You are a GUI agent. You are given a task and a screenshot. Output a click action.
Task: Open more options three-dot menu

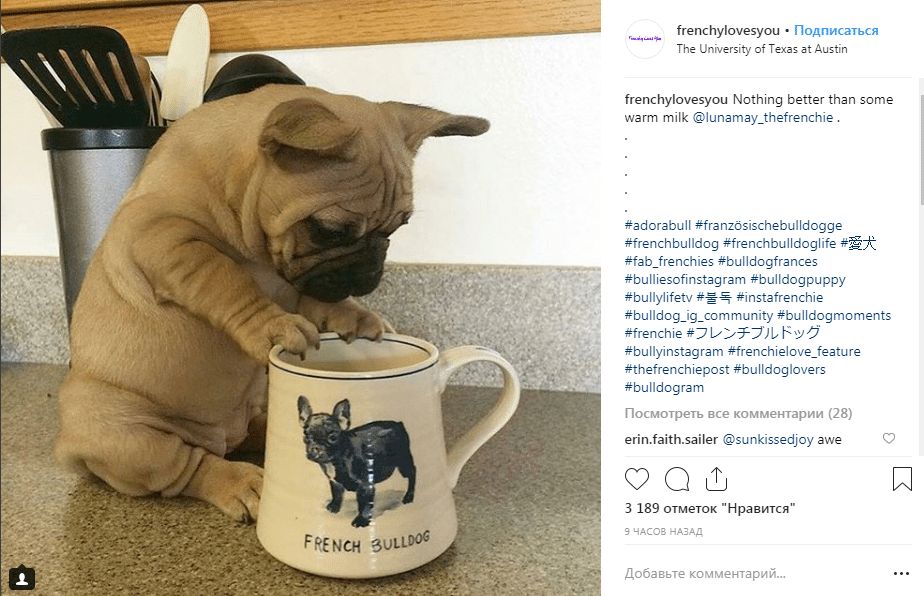click(x=901, y=574)
